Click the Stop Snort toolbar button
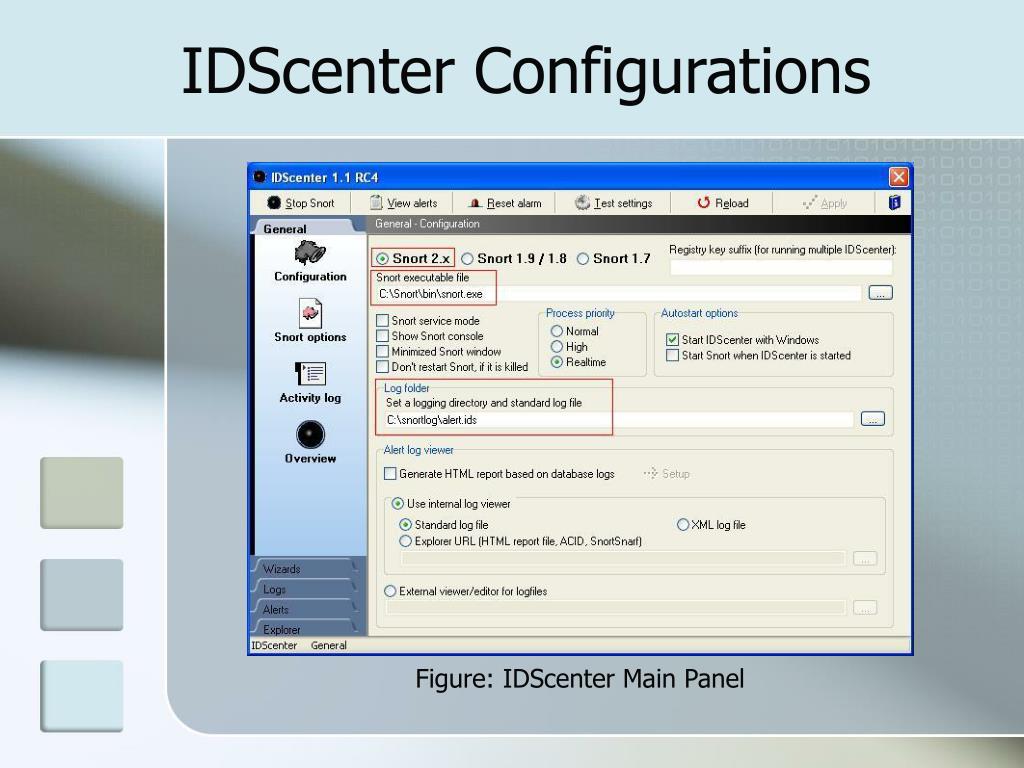 click(x=300, y=203)
